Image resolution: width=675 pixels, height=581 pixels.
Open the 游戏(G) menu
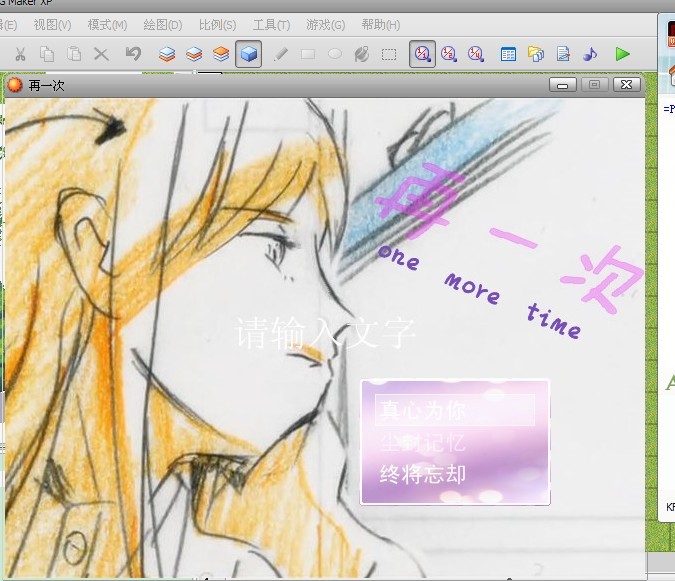(325, 25)
